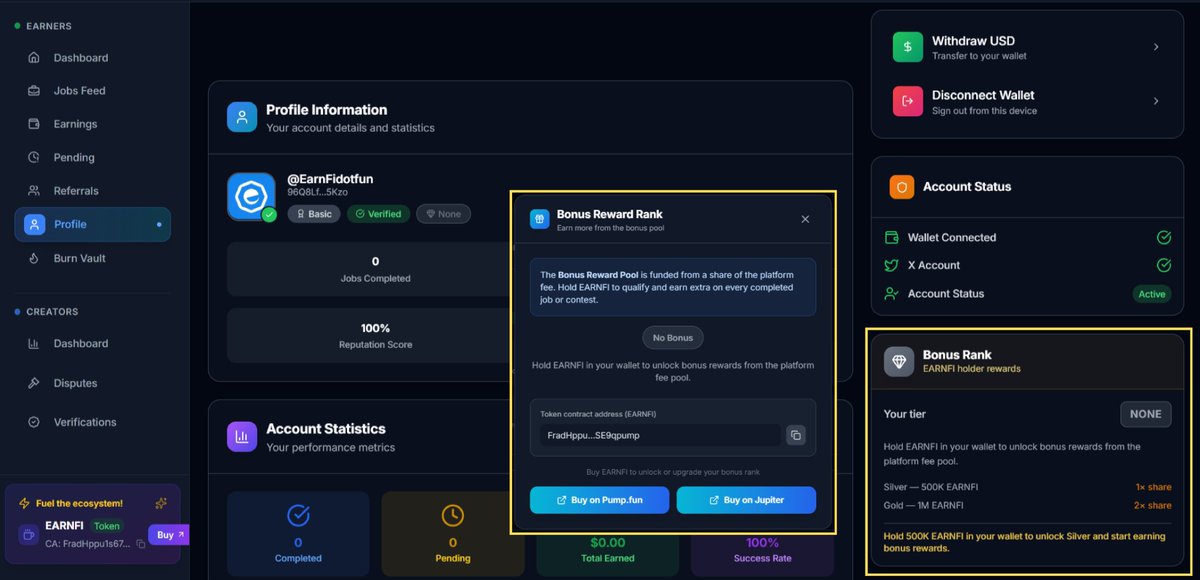Viewport: 1200px width, 580px height.
Task: Toggle the checkmark next to Wallet Connected
Action: (1163, 237)
